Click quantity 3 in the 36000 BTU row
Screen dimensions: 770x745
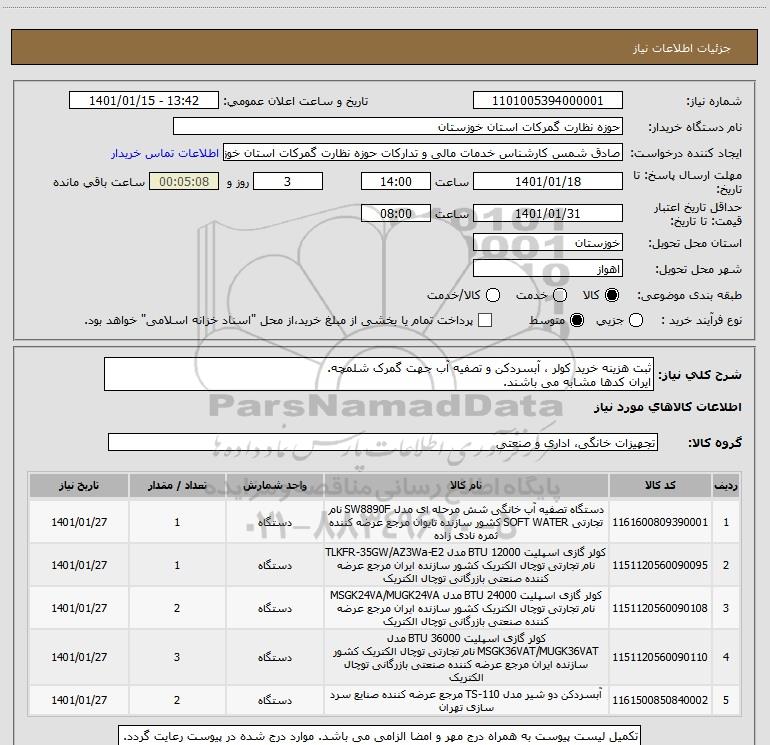[x=177, y=657]
